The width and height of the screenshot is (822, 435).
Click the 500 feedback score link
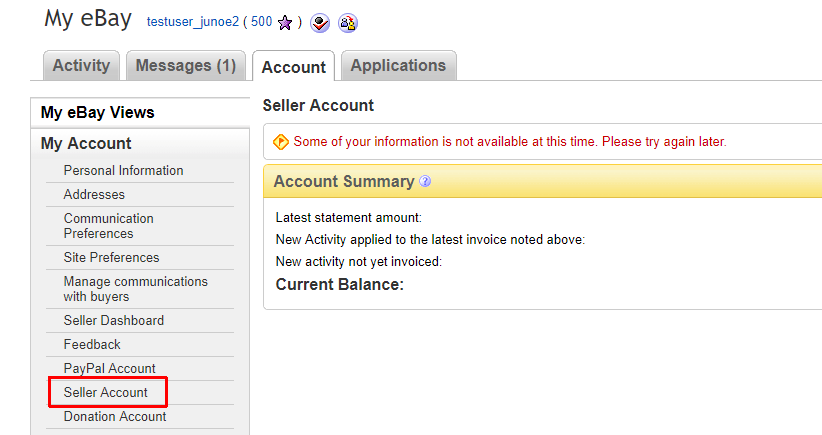[x=262, y=22]
